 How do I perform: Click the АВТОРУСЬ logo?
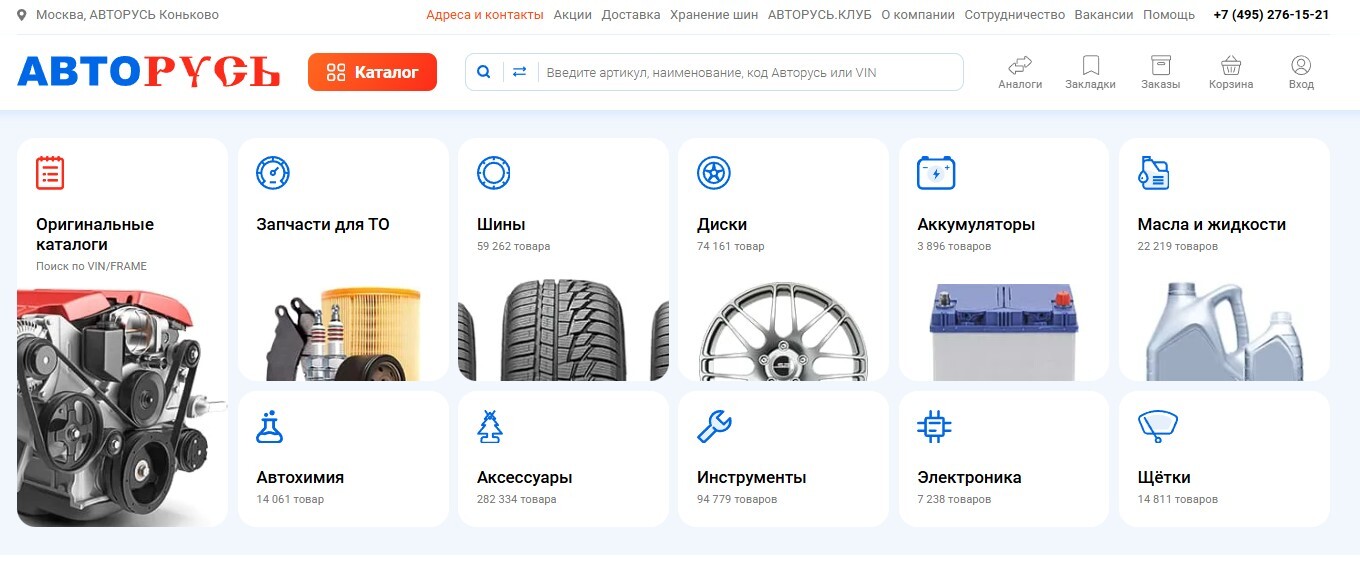pos(148,72)
